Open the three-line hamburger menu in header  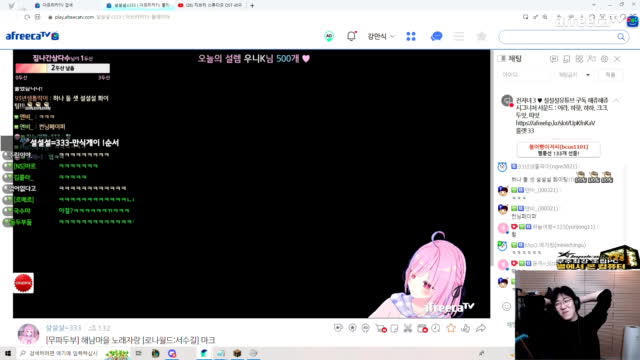click(459, 36)
